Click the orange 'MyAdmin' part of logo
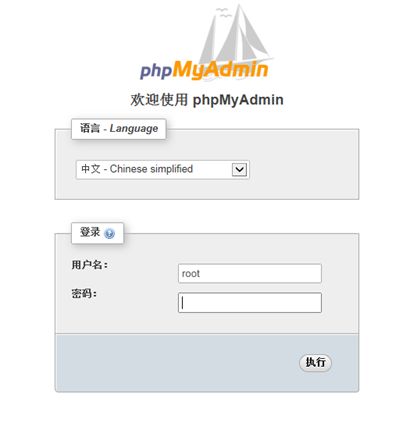Image resolution: width=403 pixels, height=426 pixels. [220, 70]
